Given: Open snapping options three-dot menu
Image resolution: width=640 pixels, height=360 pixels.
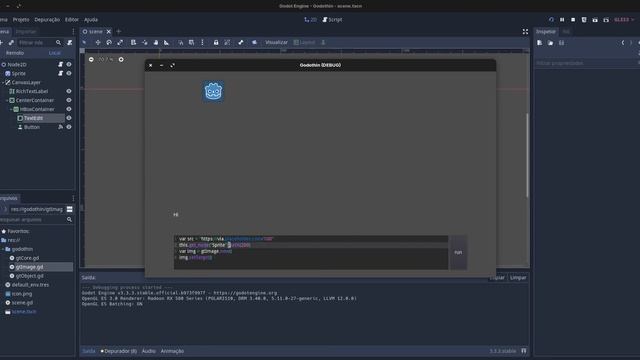Looking at the screenshot, I should coord(202,42).
